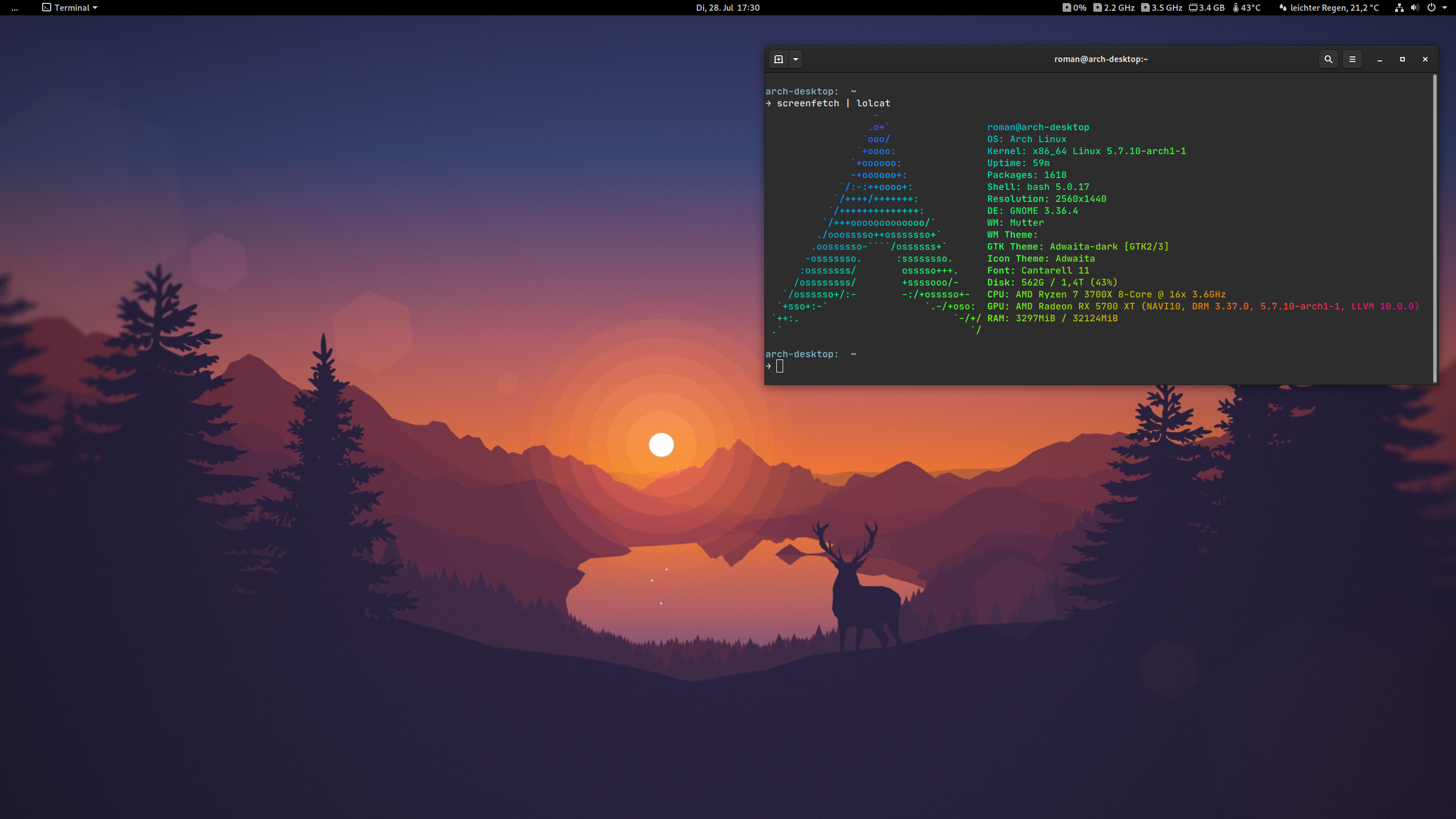Click the Kernel 5.7.10-arch1-1 line
The image size is (1456, 819).
tap(1086, 151)
